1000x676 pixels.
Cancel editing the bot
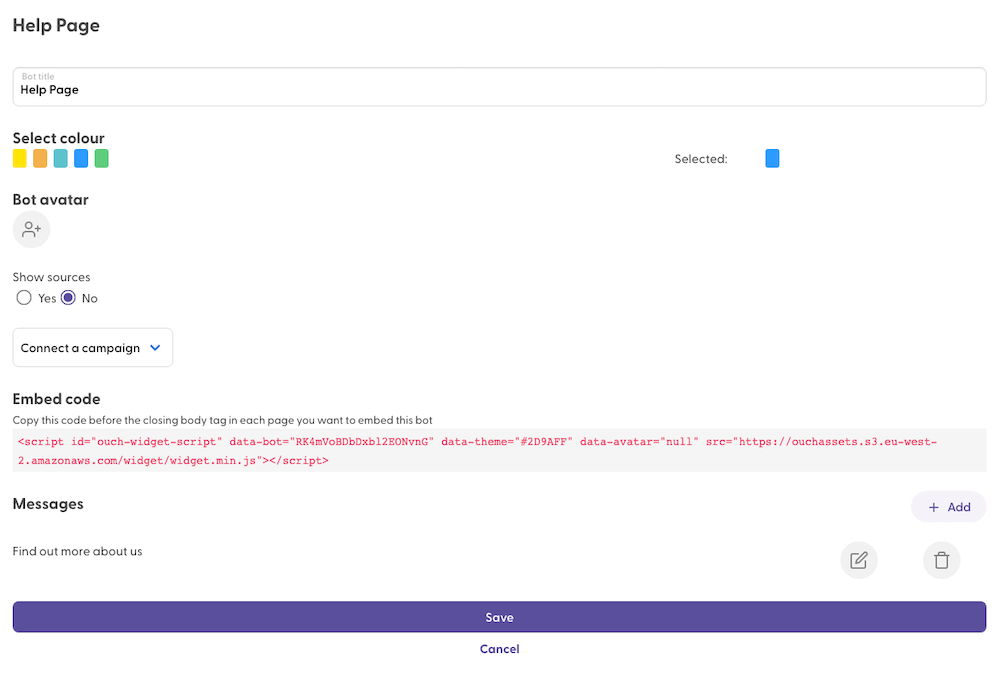point(499,649)
